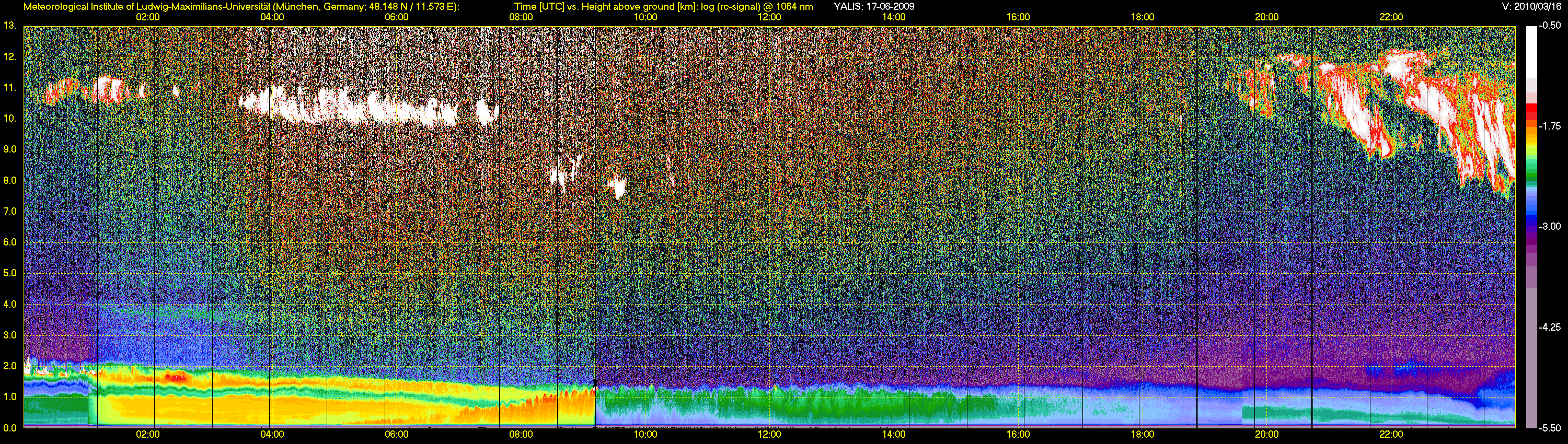Click the 04:00 label on the top time axis
This screenshot has width=1568, height=444.
coord(272,17)
